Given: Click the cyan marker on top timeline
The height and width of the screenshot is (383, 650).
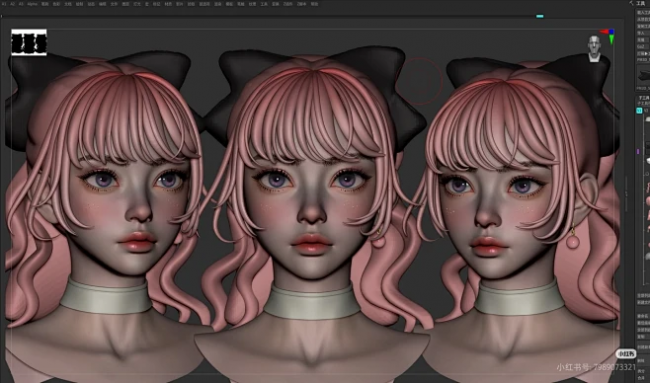Looking at the screenshot, I should (540, 16).
